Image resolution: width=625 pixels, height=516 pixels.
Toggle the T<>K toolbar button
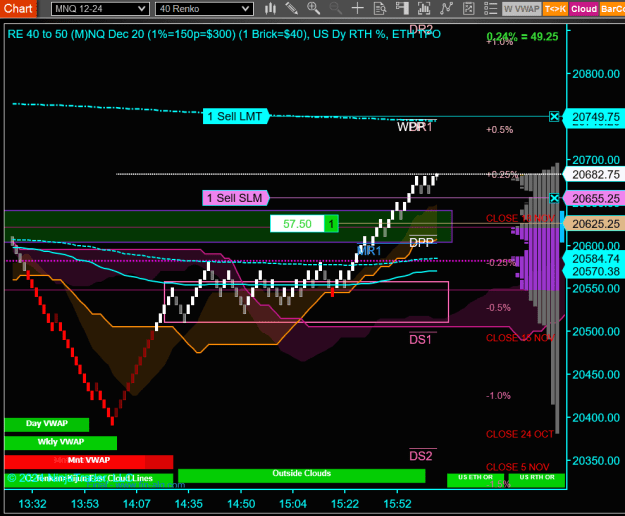[x=555, y=9]
